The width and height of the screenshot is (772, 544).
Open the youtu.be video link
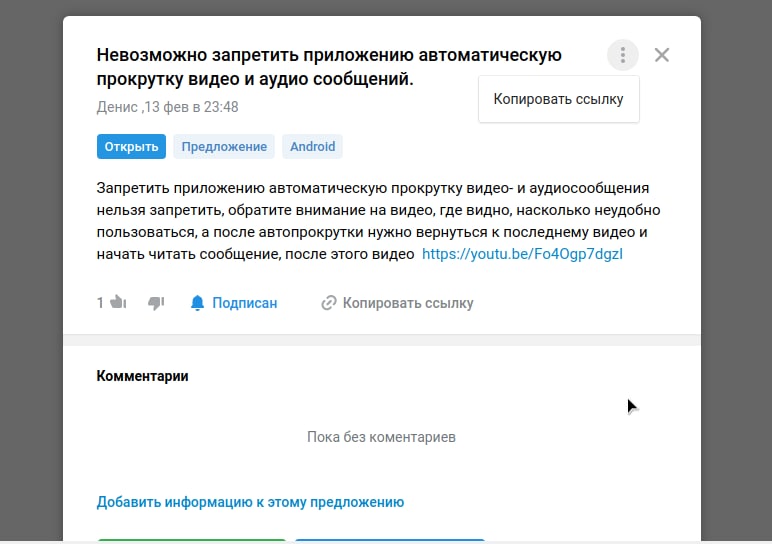point(522,254)
